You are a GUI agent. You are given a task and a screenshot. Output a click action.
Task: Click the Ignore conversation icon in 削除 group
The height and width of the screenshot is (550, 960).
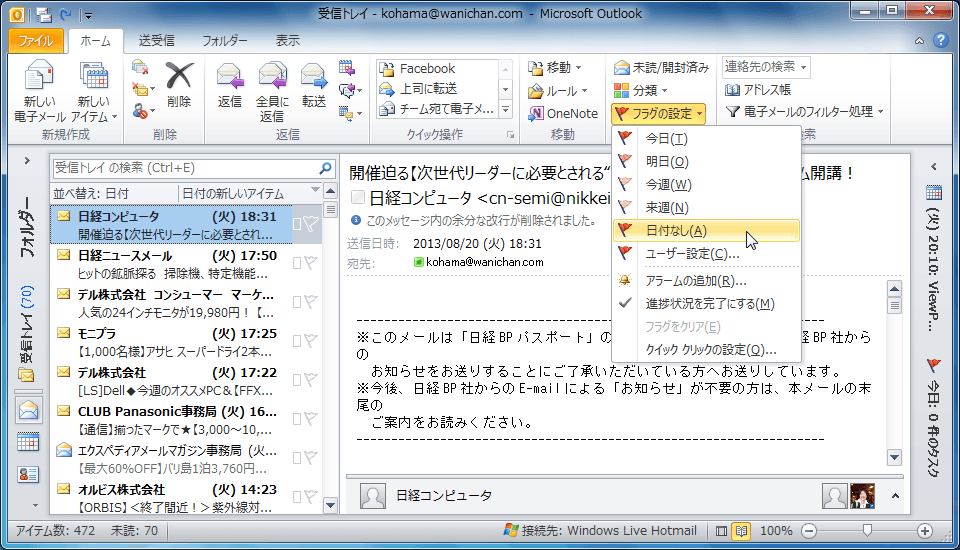pos(140,68)
